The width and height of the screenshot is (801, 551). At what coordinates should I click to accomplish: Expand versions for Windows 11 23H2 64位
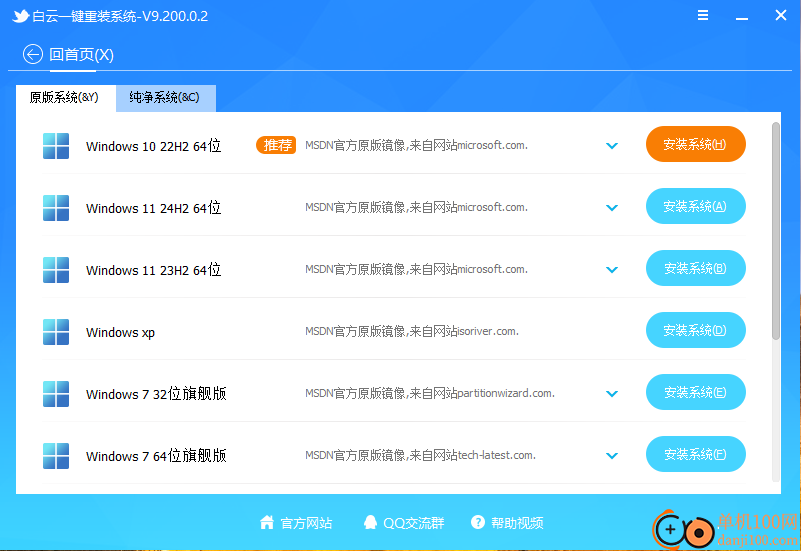(x=612, y=270)
